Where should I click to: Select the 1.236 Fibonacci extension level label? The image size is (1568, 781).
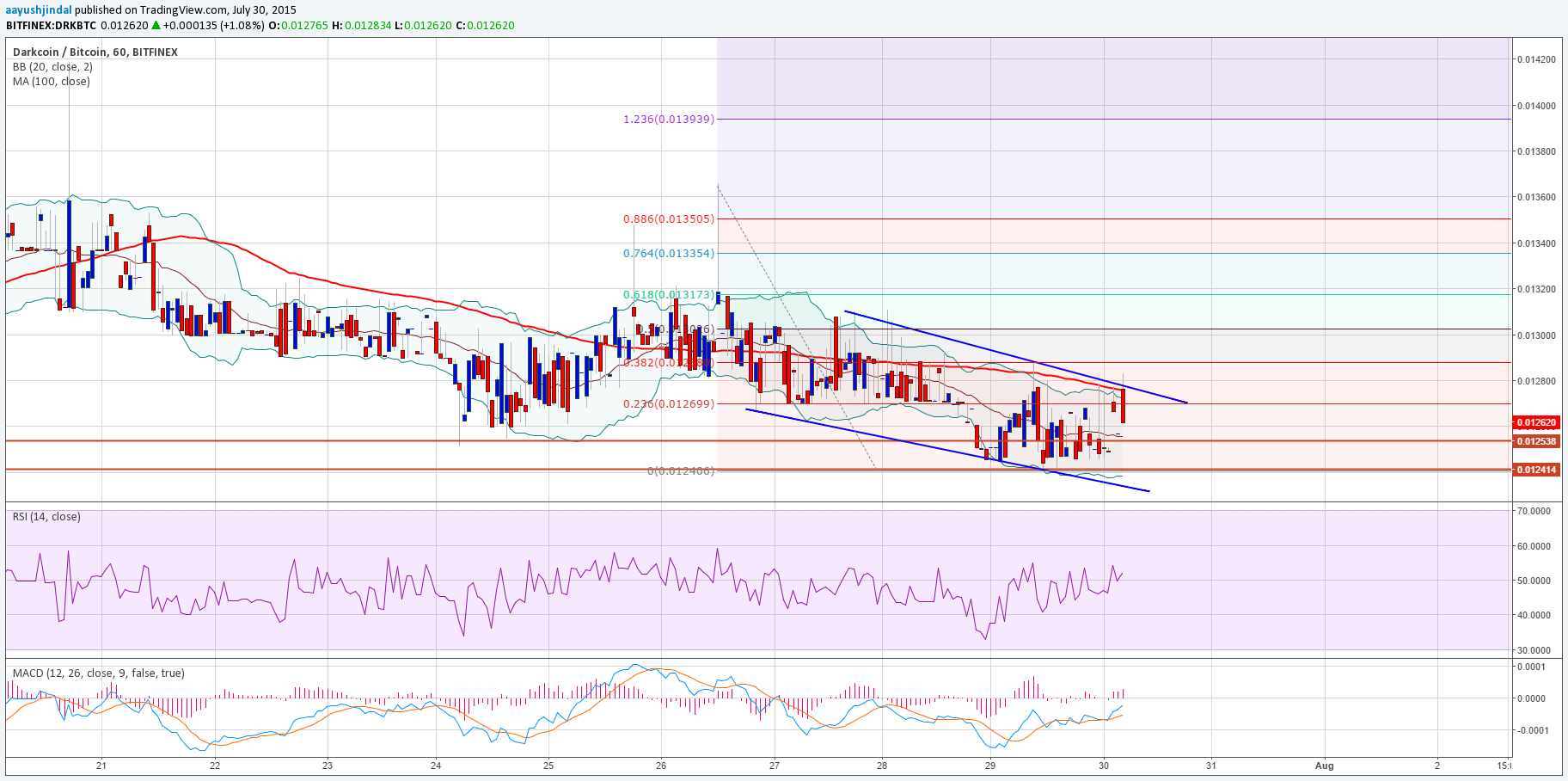click(x=669, y=119)
